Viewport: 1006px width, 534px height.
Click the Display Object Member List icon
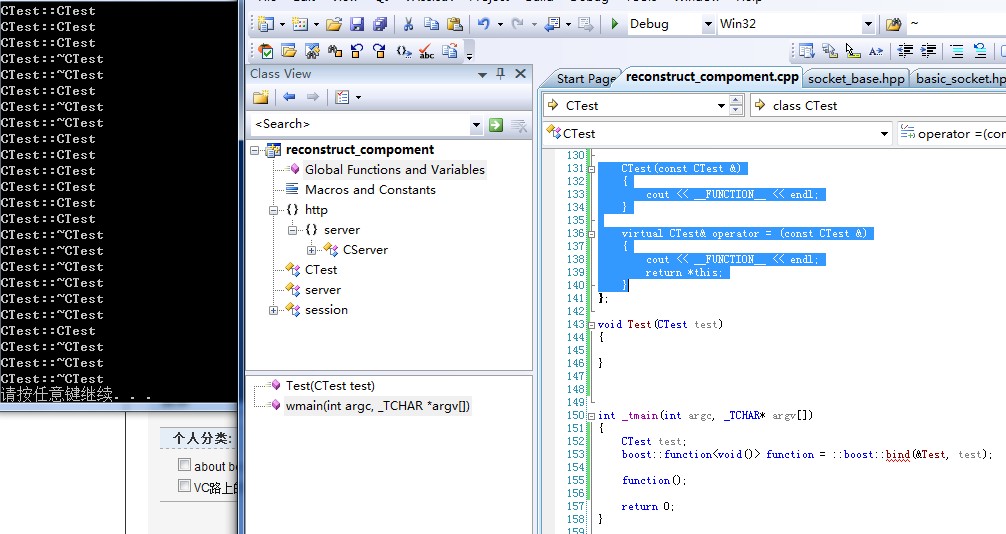click(x=806, y=51)
